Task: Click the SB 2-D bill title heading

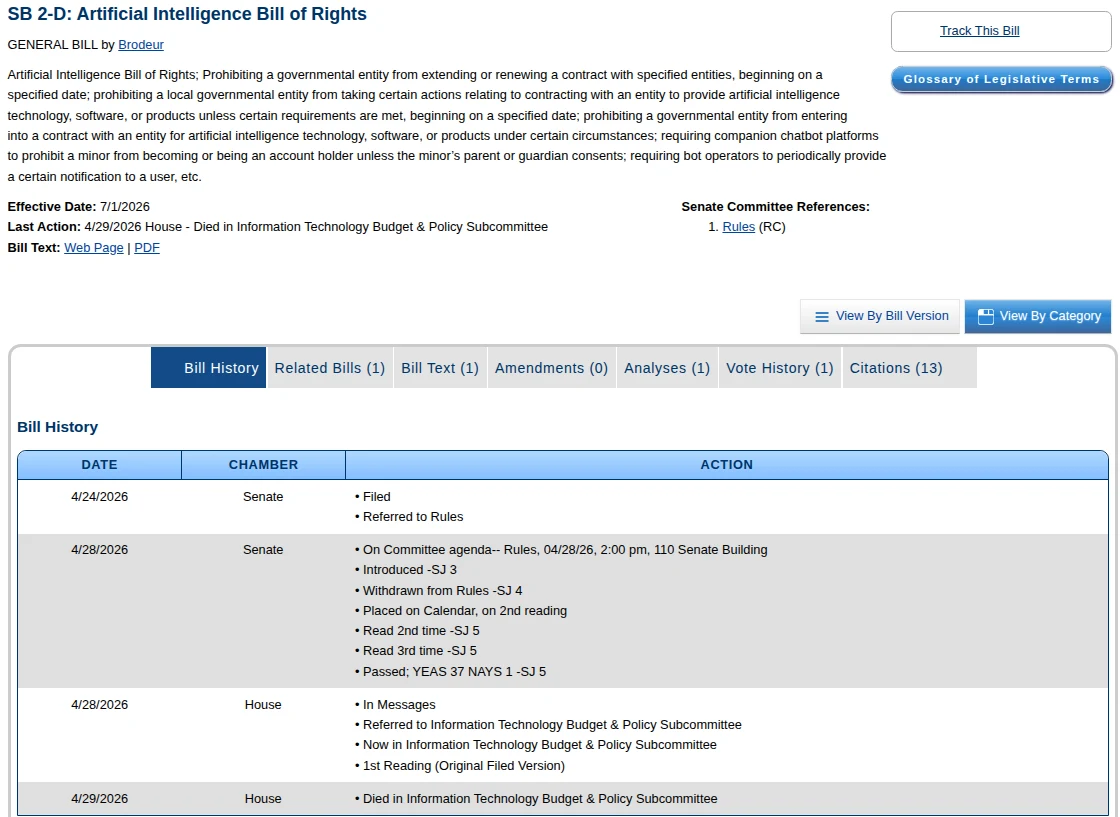Action: coord(187,14)
